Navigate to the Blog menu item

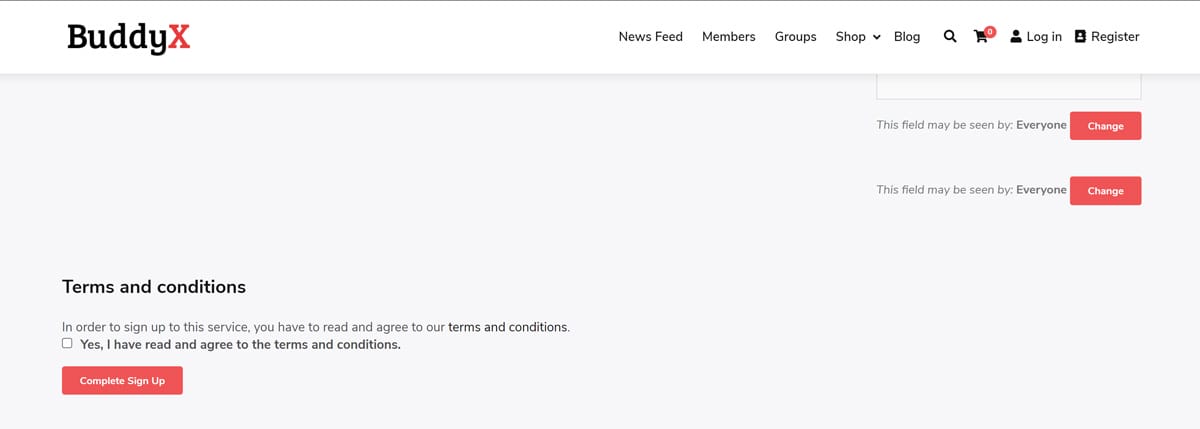[907, 37]
